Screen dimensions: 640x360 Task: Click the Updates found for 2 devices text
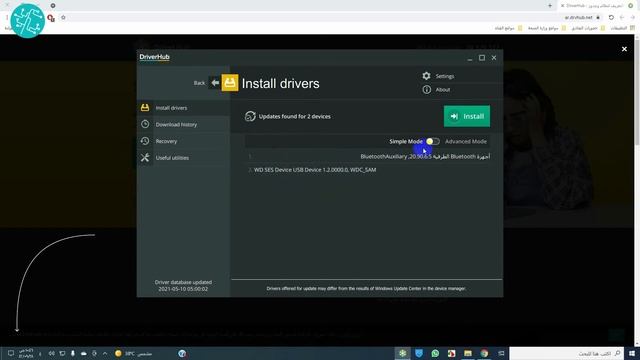[294, 116]
